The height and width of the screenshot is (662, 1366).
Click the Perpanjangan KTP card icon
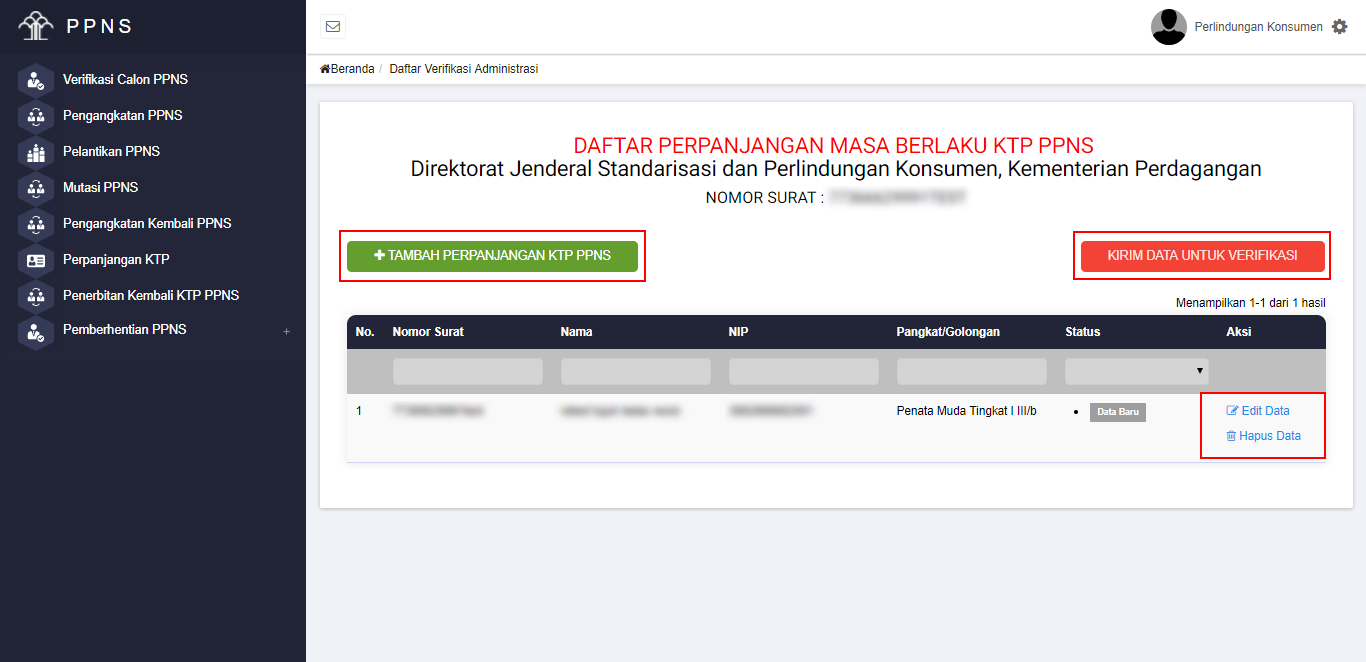click(36, 260)
